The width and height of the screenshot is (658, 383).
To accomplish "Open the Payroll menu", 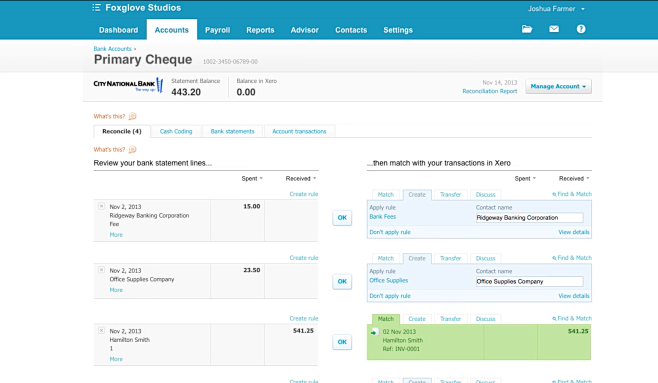I will click(217, 30).
